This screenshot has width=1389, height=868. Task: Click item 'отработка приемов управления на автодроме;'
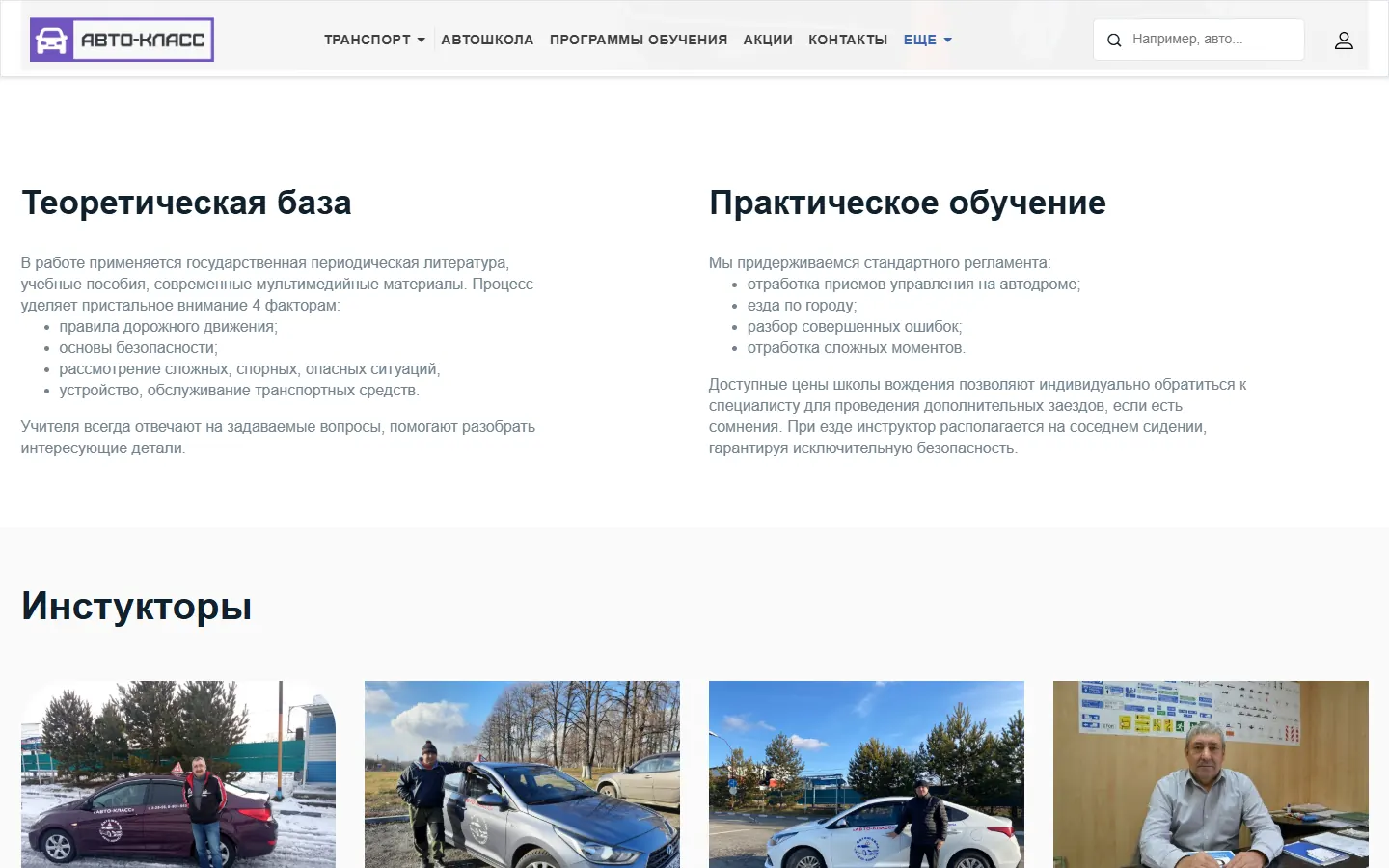point(914,285)
